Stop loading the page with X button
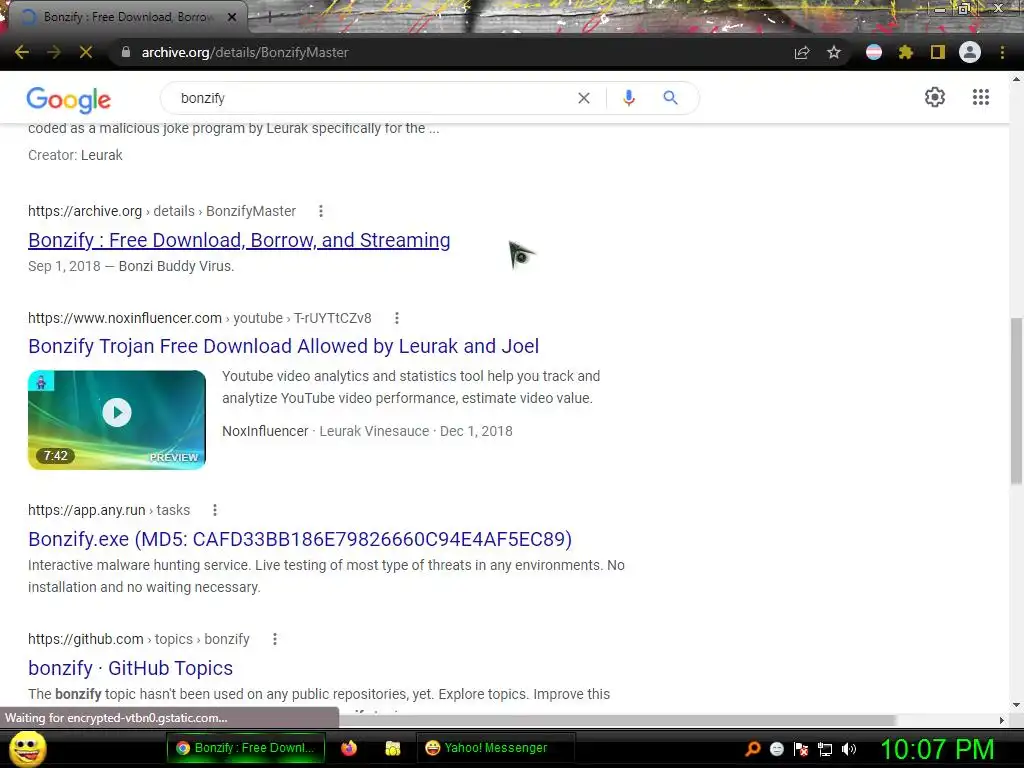Viewport: 1024px width, 768px height. (x=86, y=52)
